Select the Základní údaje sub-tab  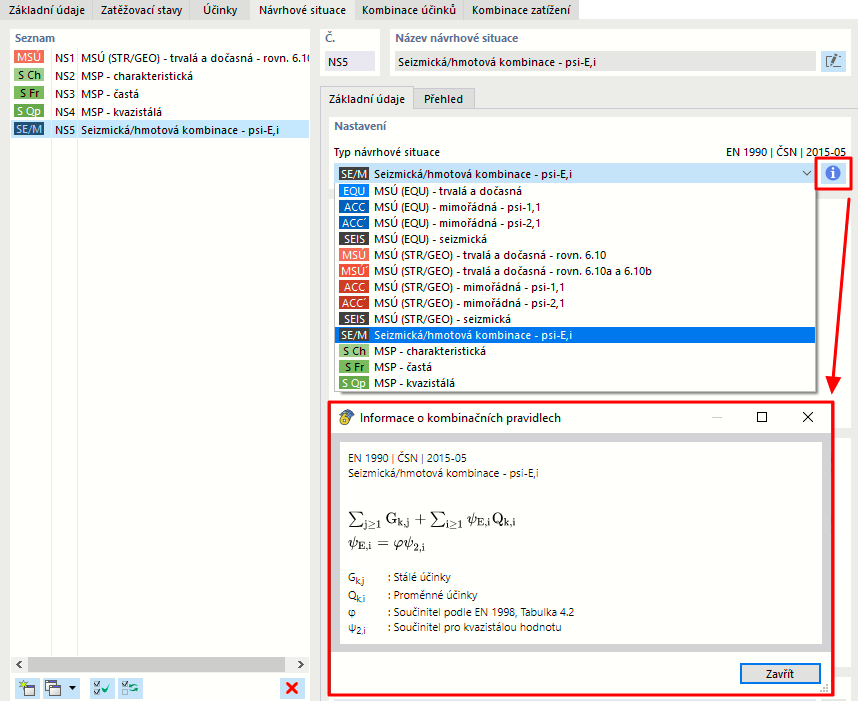367,99
